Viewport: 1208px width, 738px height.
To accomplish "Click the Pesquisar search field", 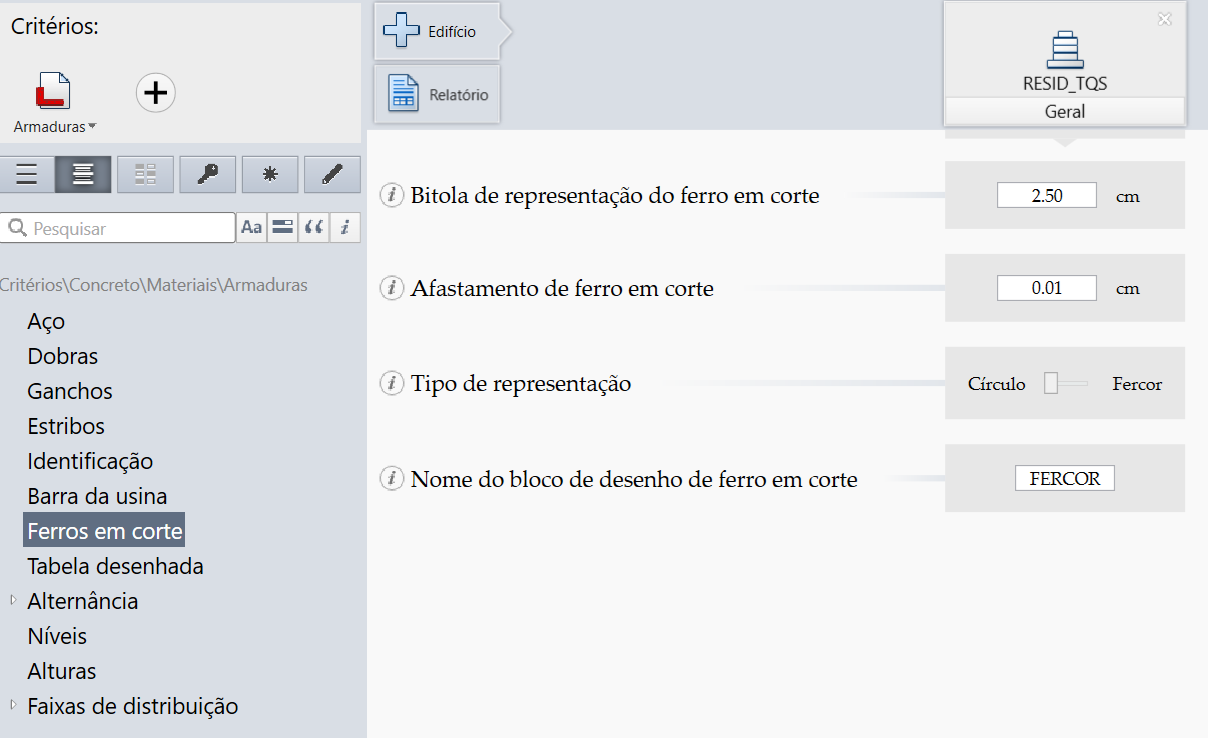I will point(118,228).
